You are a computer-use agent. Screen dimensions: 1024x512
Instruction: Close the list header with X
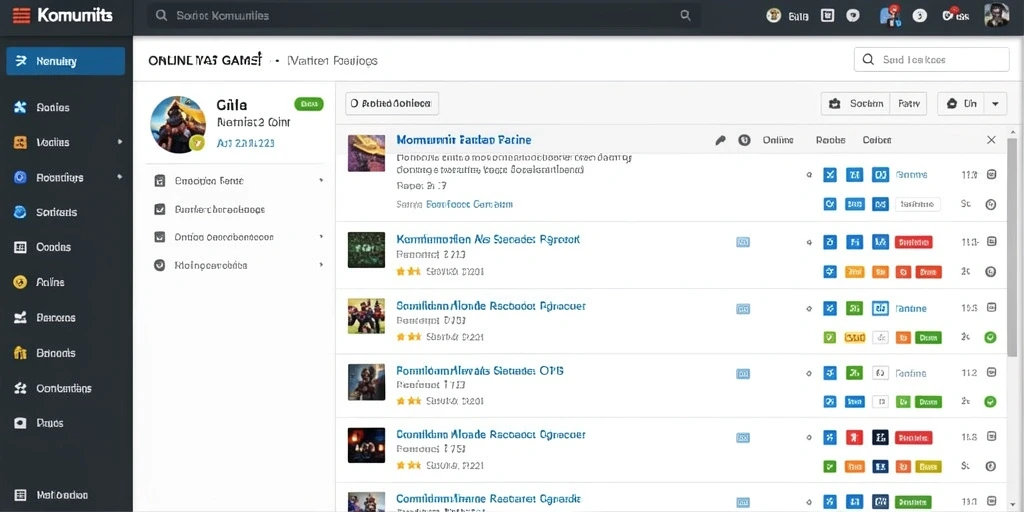(x=991, y=140)
